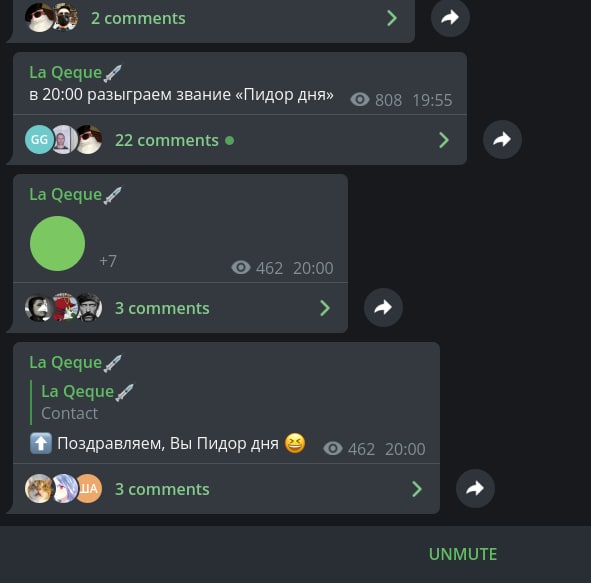Share the green contact post with +7
The height and width of the screenshot is (583, 591).
[x=383, y=308]
